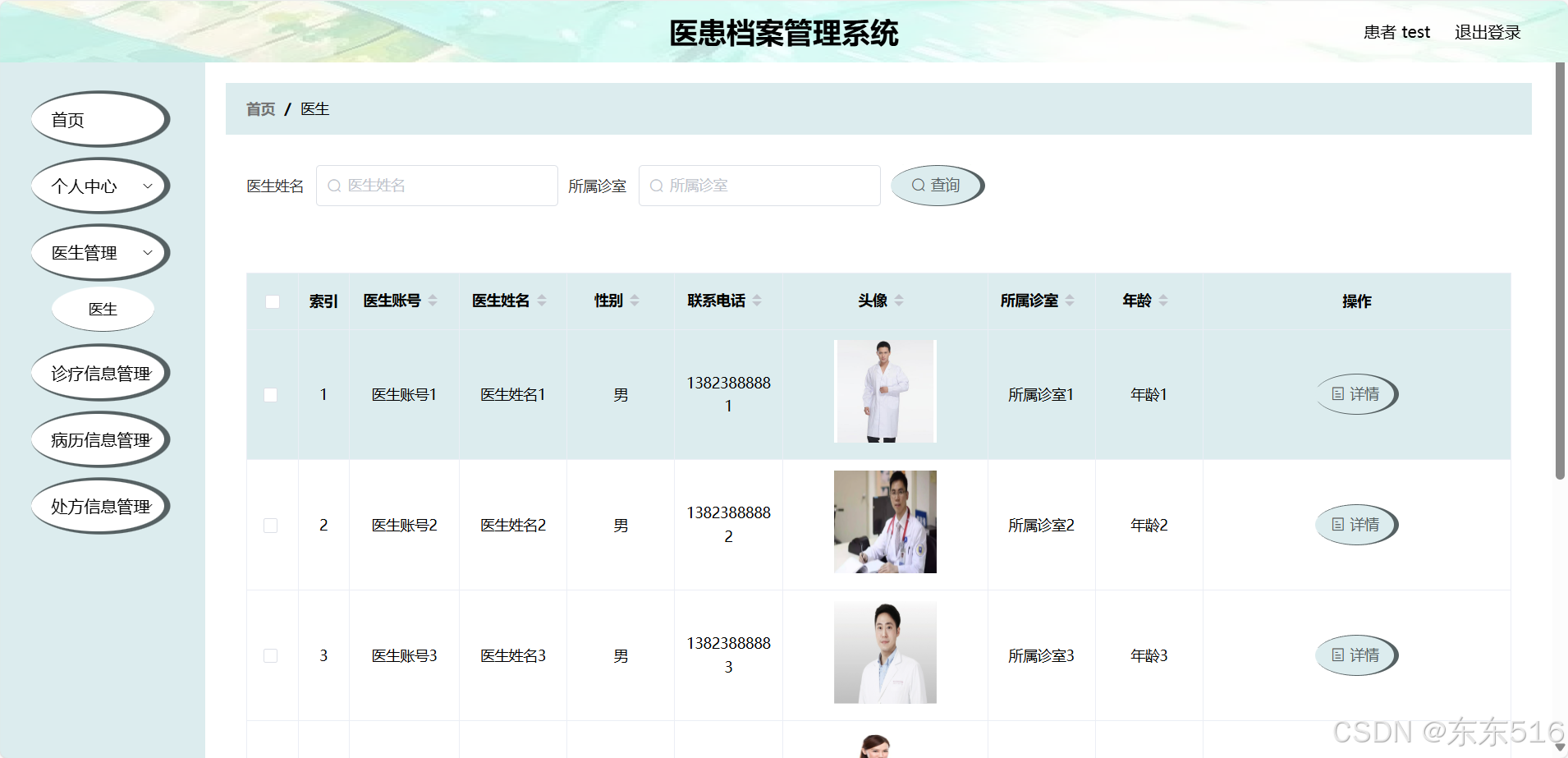Image resolution: width=1568 pixels, height=758 pixels.
Task: Open the 首页 sidebar item
Action: point(100,119)
